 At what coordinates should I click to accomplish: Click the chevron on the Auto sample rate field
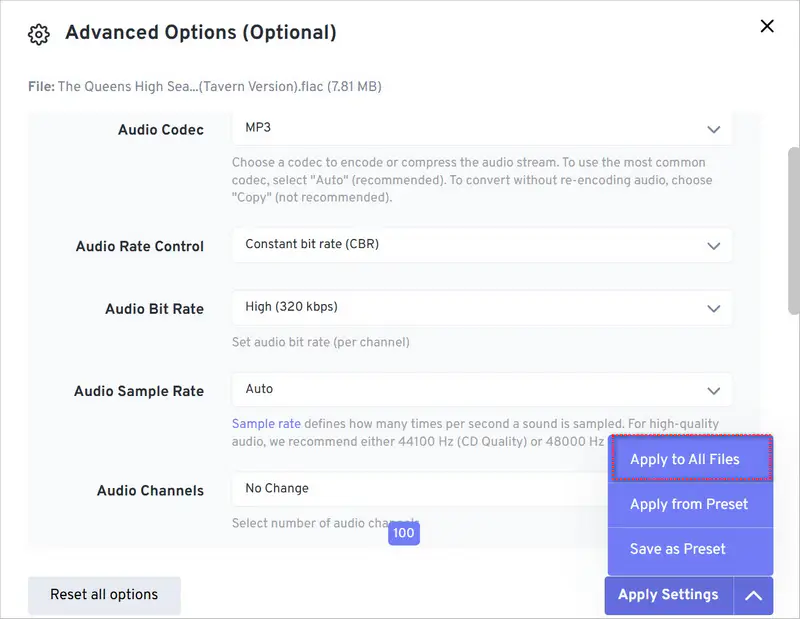tap(714, 390)
